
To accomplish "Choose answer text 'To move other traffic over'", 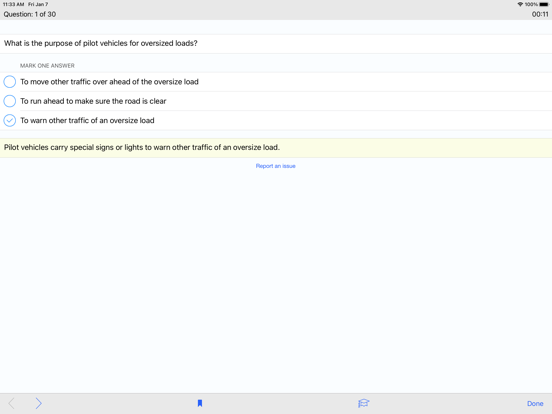I will [x=109, y=82].
